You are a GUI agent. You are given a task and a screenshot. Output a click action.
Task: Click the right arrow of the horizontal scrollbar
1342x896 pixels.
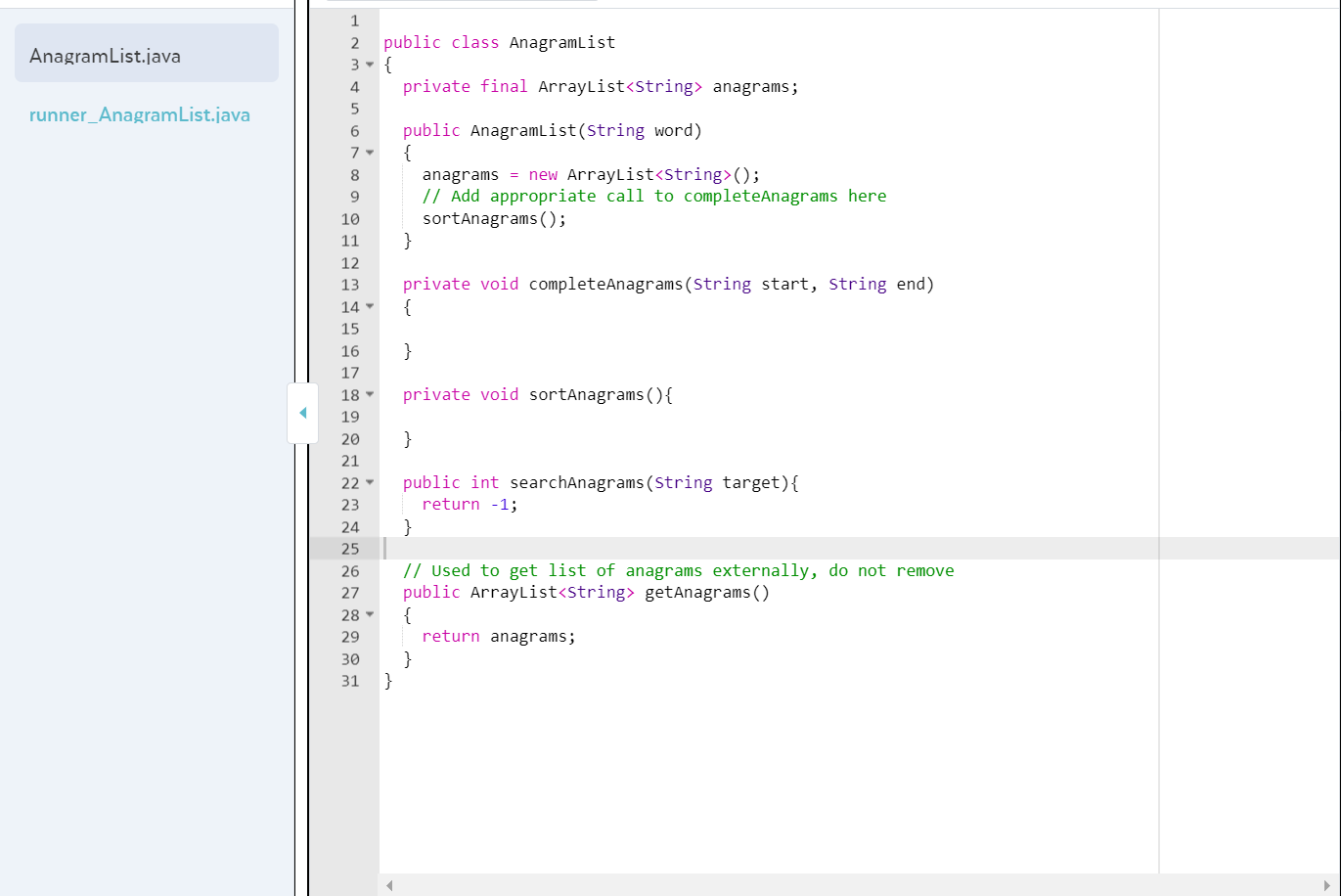pyautogui.click(x=1327, y=885)
